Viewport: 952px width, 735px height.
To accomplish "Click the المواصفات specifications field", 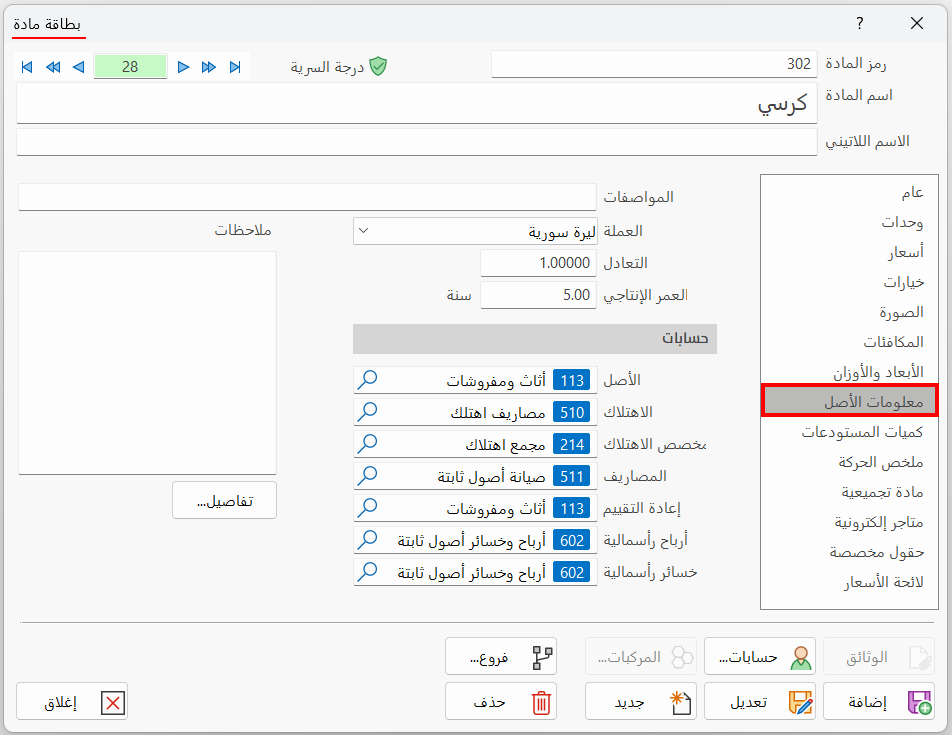I will (307, 197).
